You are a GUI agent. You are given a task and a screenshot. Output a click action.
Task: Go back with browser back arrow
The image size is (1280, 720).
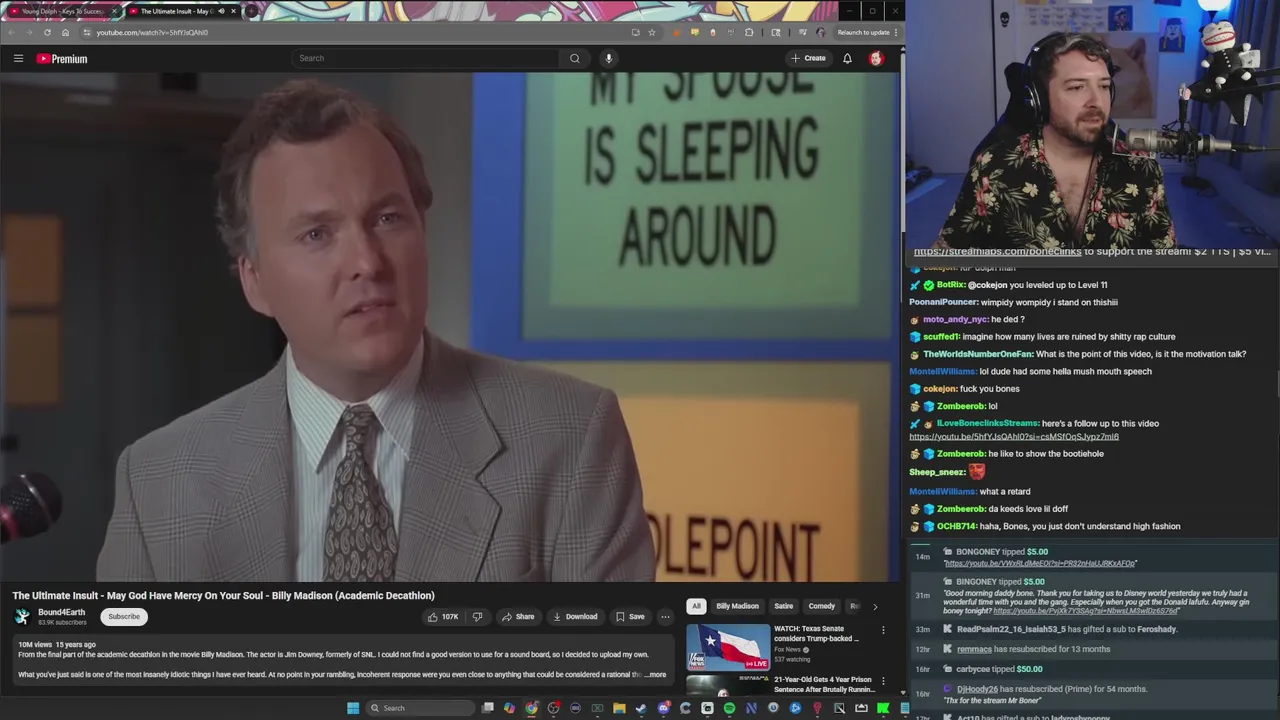(x=12, y=32)
